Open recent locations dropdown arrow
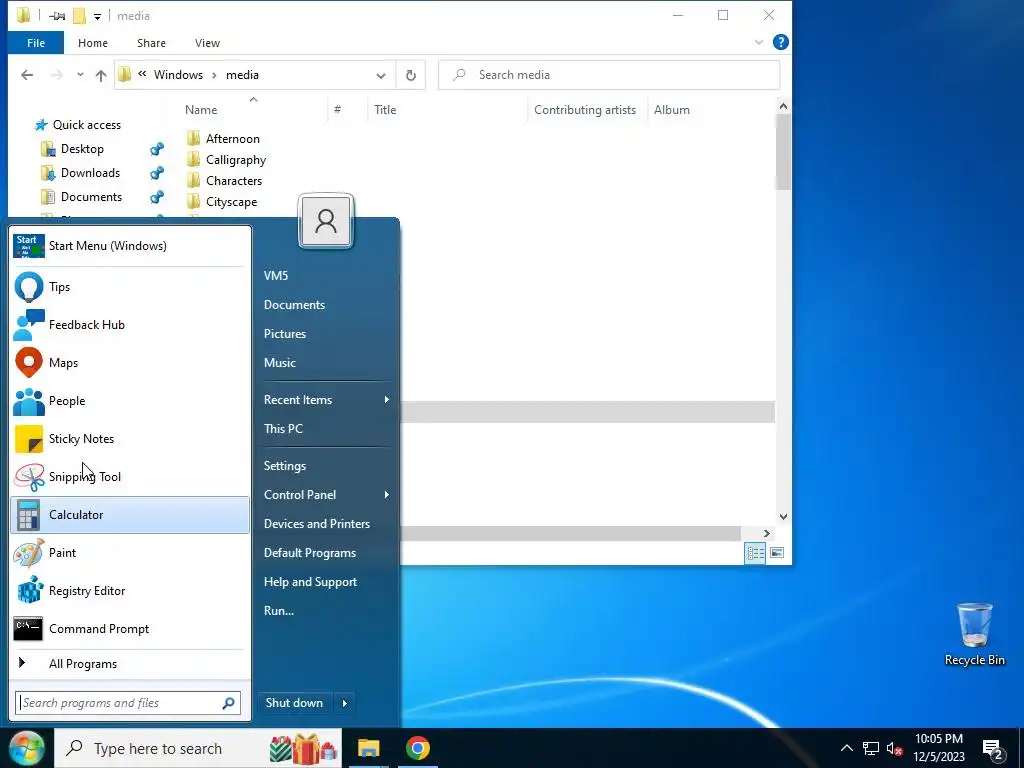Screen dimensions: 1024x768 80,75
